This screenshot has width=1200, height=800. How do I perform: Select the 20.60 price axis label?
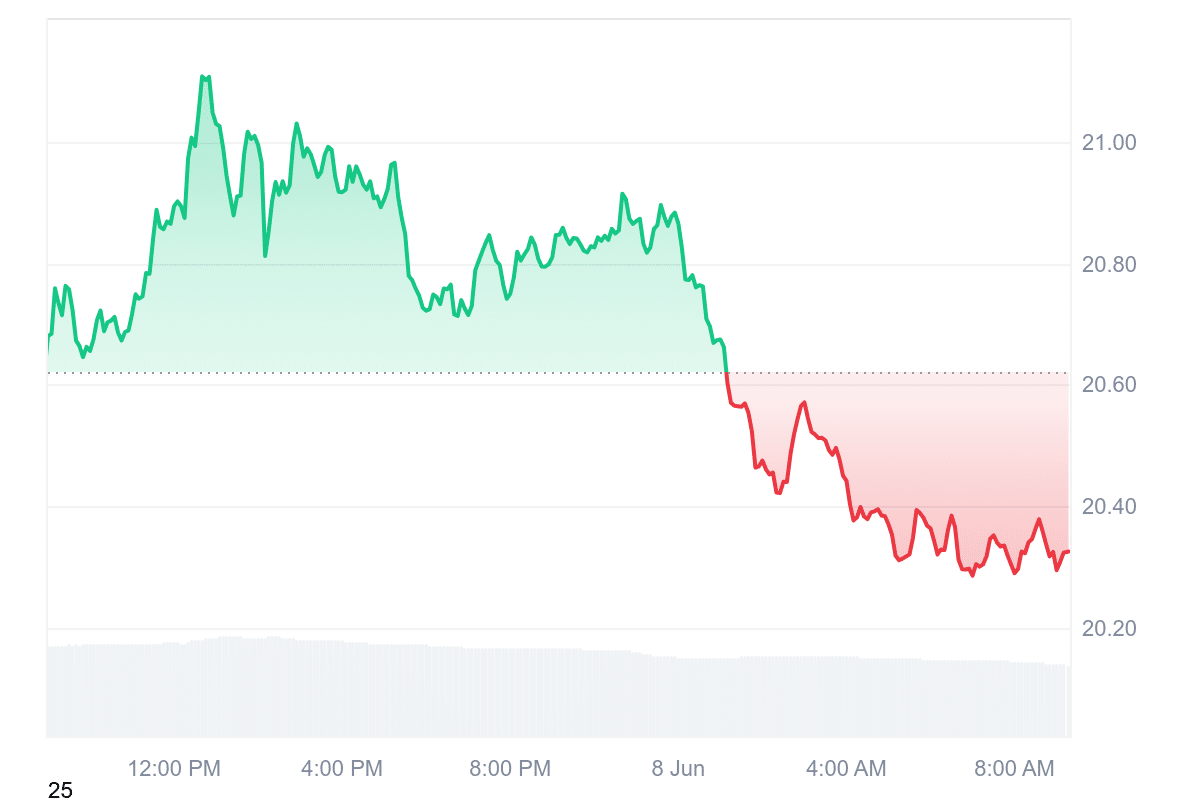coord(1109,385)
